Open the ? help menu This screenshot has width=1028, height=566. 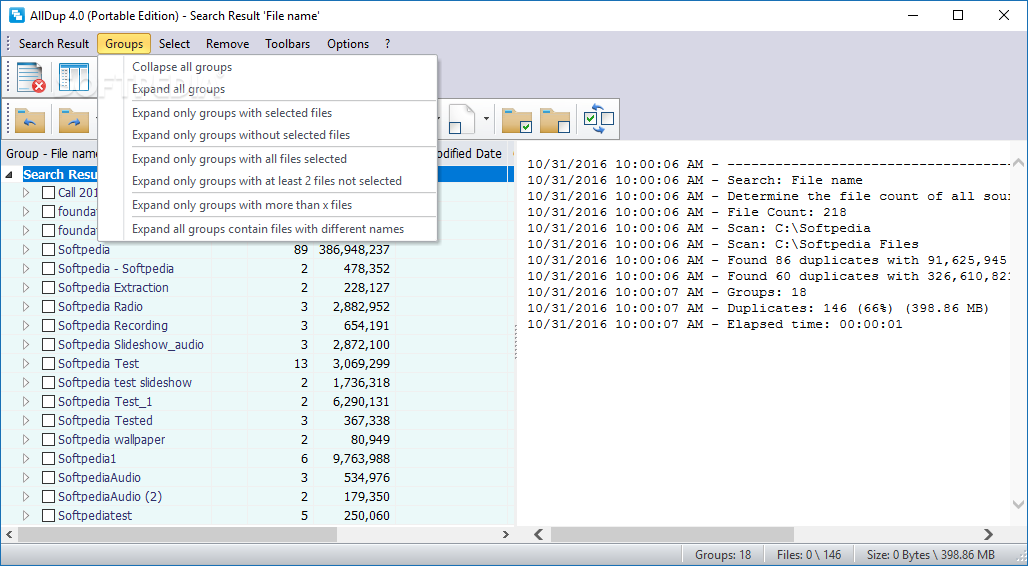[387, 44]
